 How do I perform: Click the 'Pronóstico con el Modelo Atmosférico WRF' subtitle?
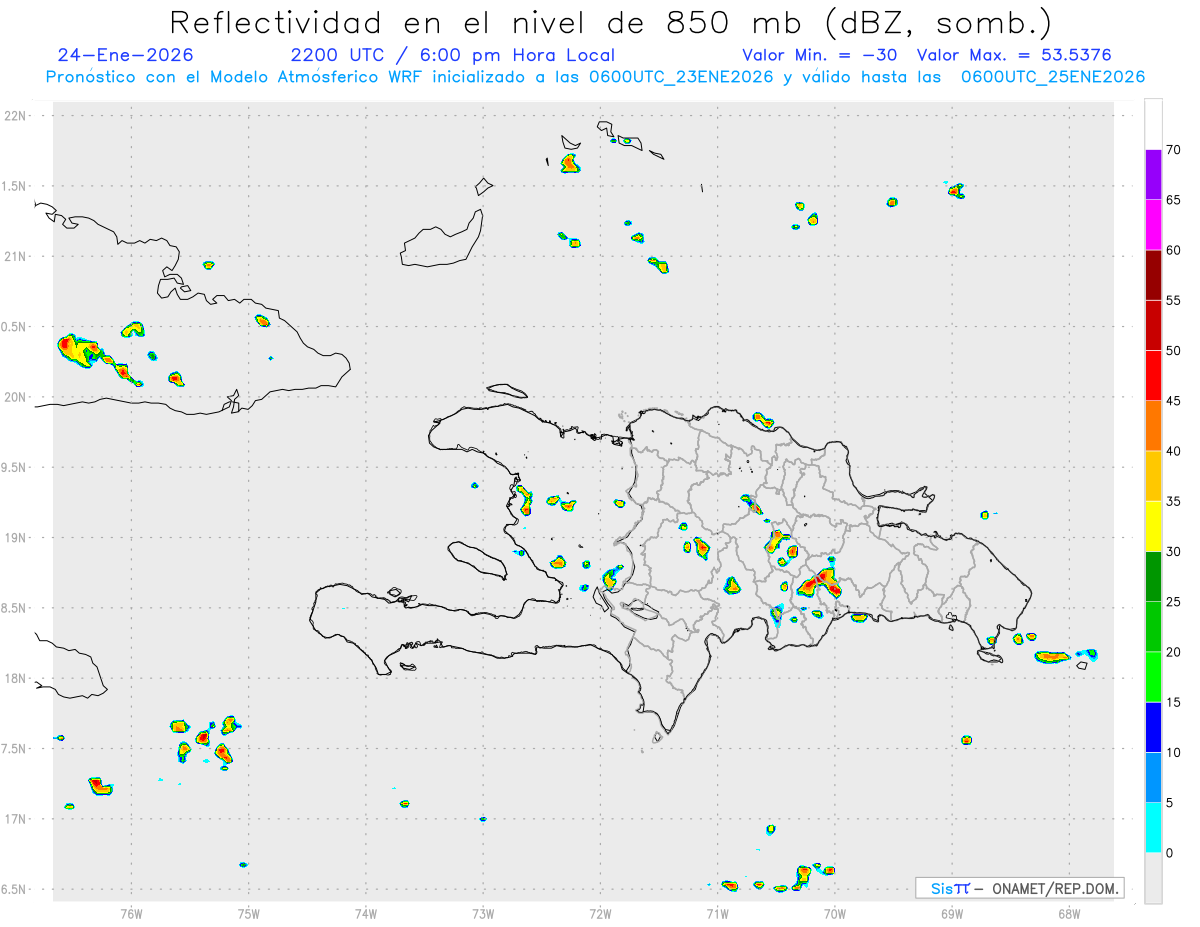(x=236, y=77)
